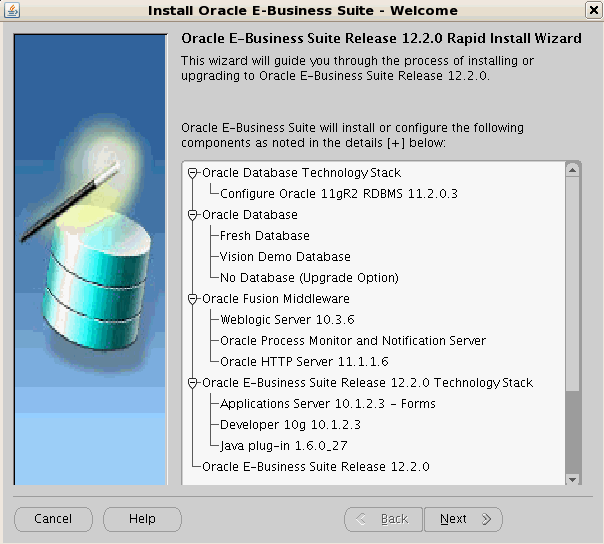Select Oracle Process Monitor and Notification Server
The width and height of the screenshot is (604, 544).
tap(353, 341)
